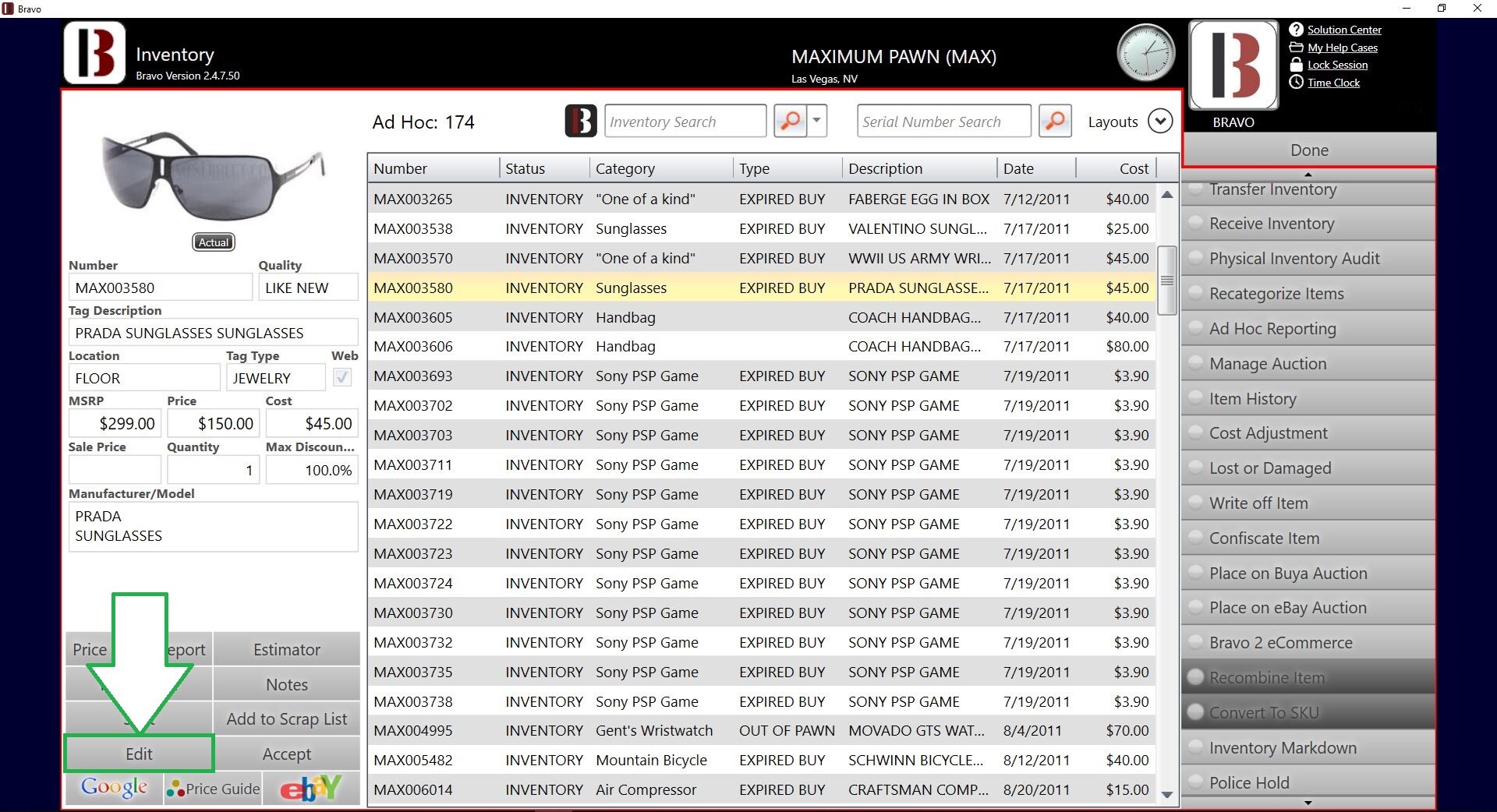
Task: Toggle the Web checkbox
Action: pos(342,378)
